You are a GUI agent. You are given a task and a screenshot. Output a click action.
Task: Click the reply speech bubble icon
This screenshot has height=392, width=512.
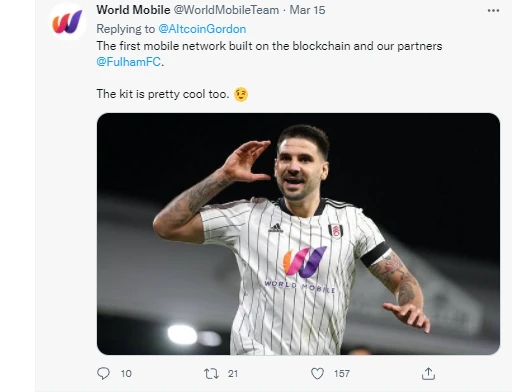pyautogui.click(x=103, y=373)
